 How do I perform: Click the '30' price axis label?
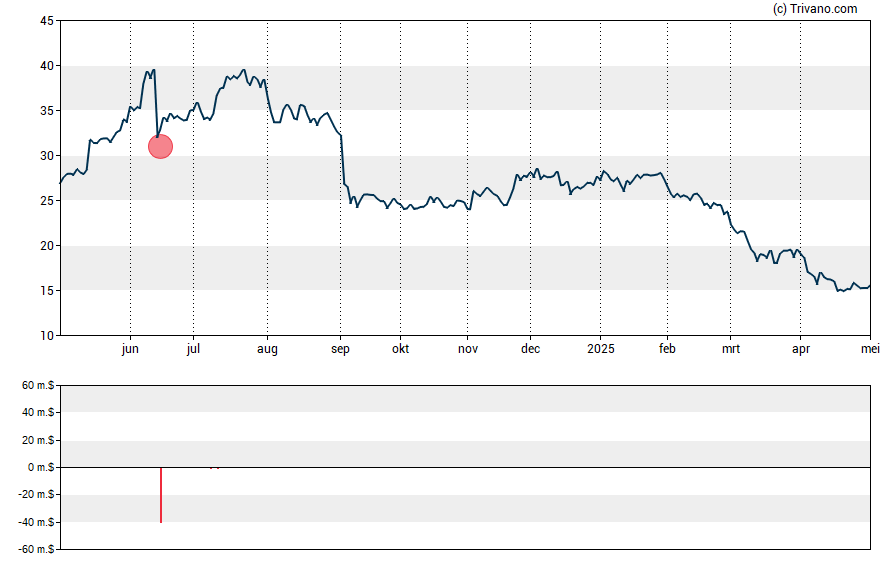47,156
